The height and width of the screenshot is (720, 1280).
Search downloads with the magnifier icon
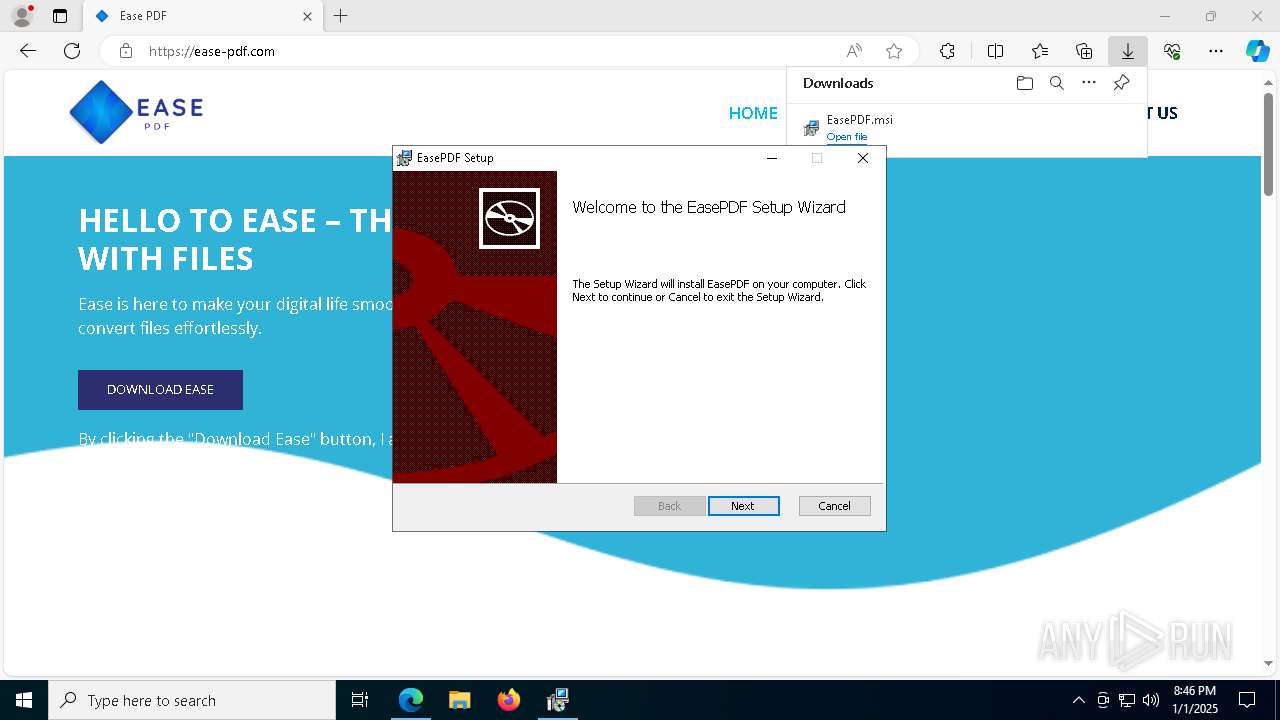tap(1056, 83)
